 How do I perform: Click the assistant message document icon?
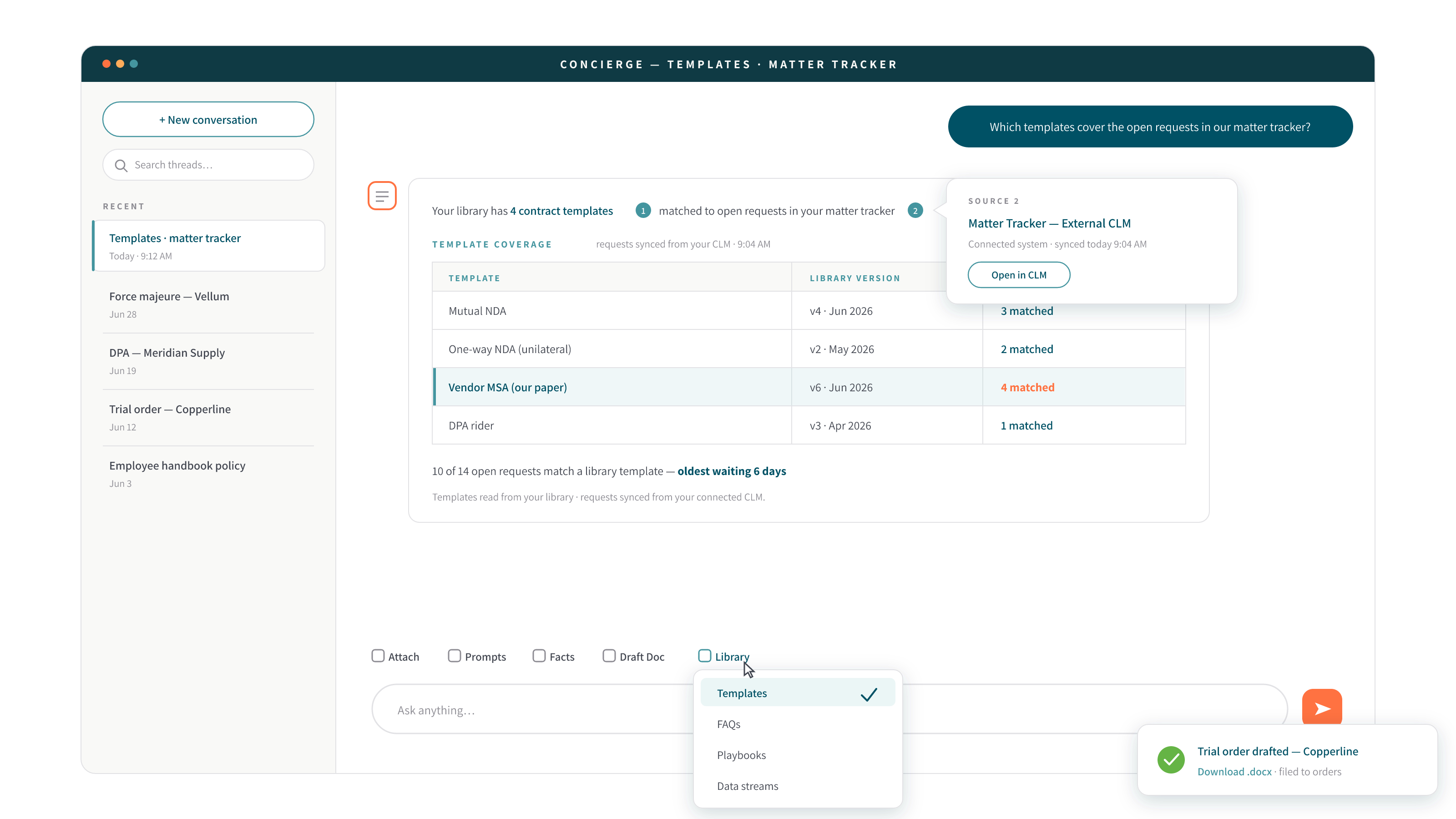pos(382,196)
